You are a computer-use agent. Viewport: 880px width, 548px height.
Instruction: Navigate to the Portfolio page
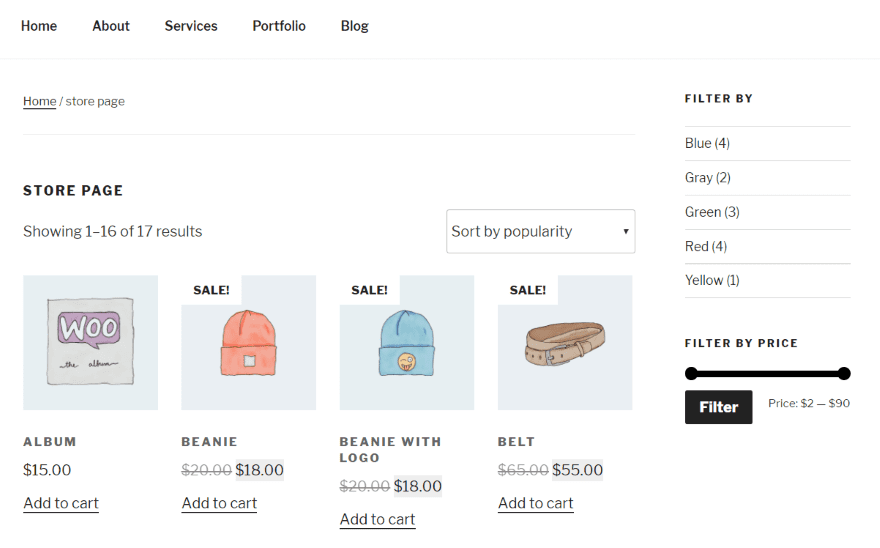pyautogui.click(x=279, y=26)
